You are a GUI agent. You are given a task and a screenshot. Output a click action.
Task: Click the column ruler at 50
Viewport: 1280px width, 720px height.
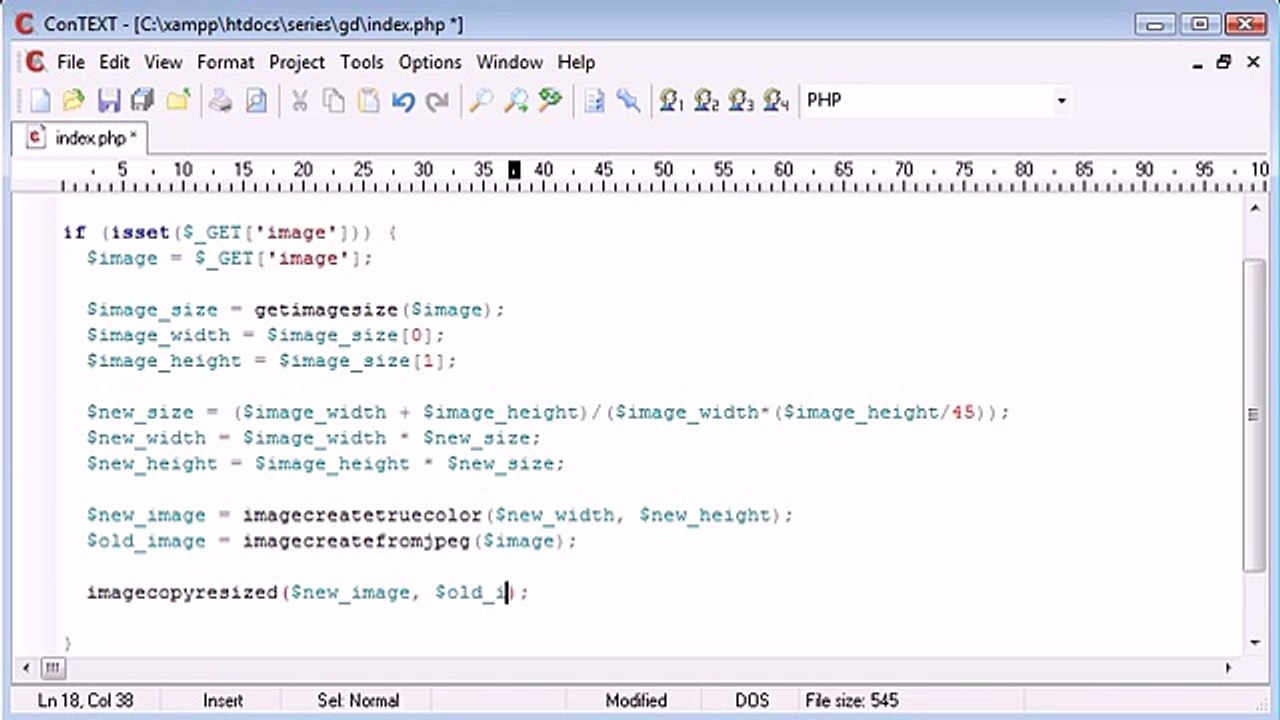pyautogui.click(x=663, y=170)
